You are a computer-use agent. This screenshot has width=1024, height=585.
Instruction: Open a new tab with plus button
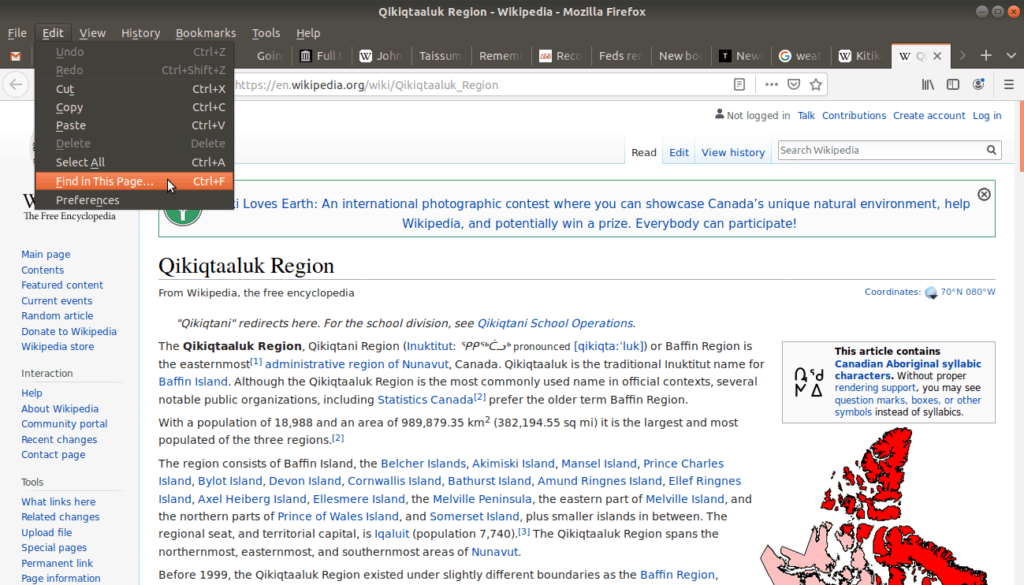point(986,55)
